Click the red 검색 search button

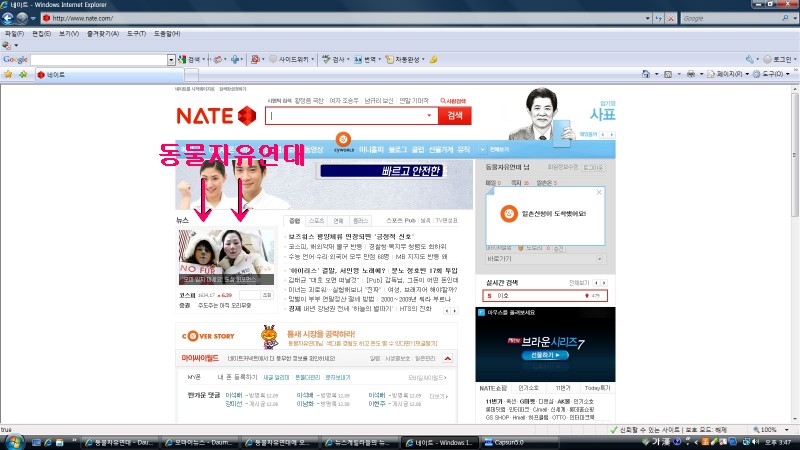click(455, 116)
